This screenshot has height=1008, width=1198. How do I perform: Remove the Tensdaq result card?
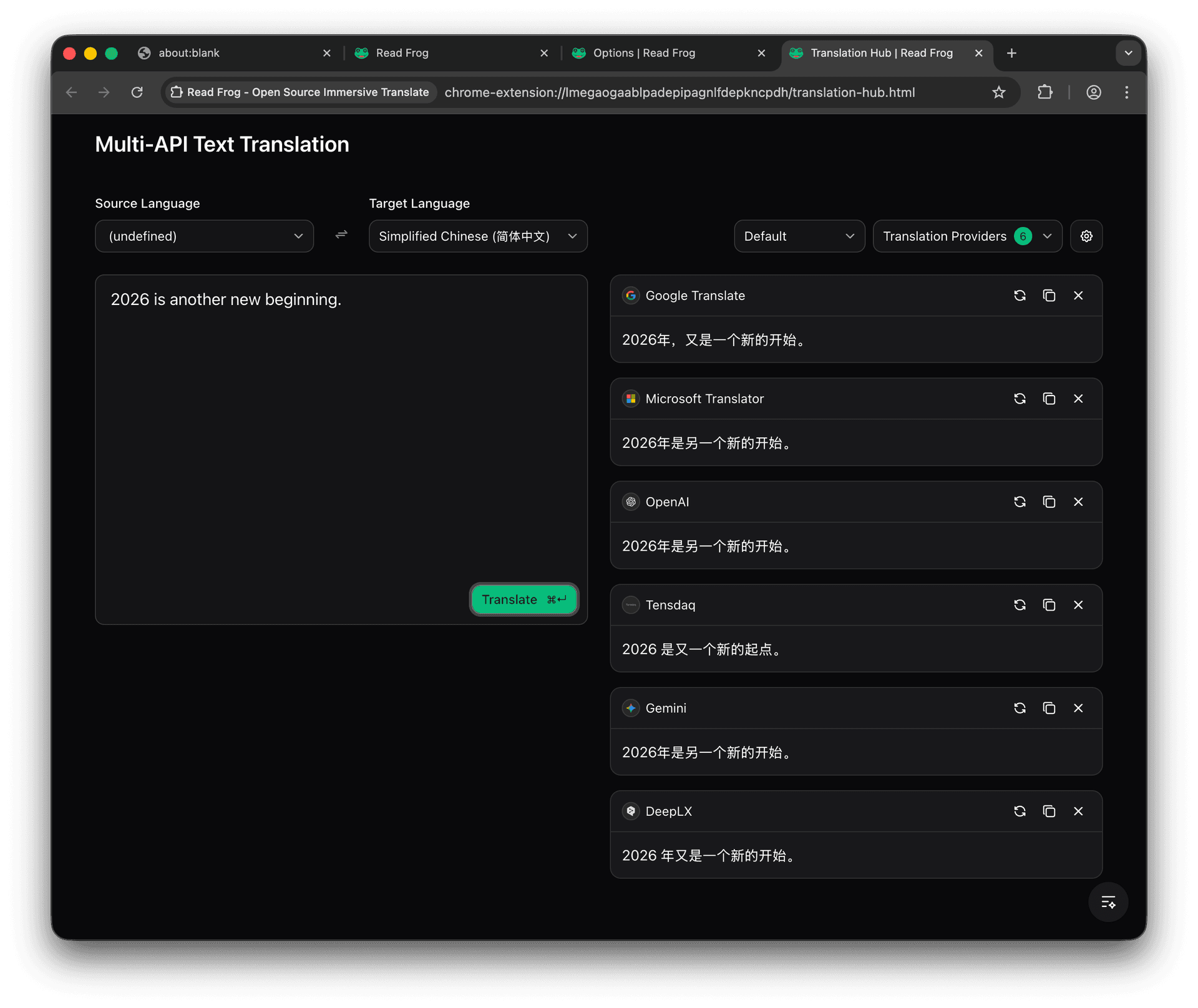click(x=1078, y=604)
